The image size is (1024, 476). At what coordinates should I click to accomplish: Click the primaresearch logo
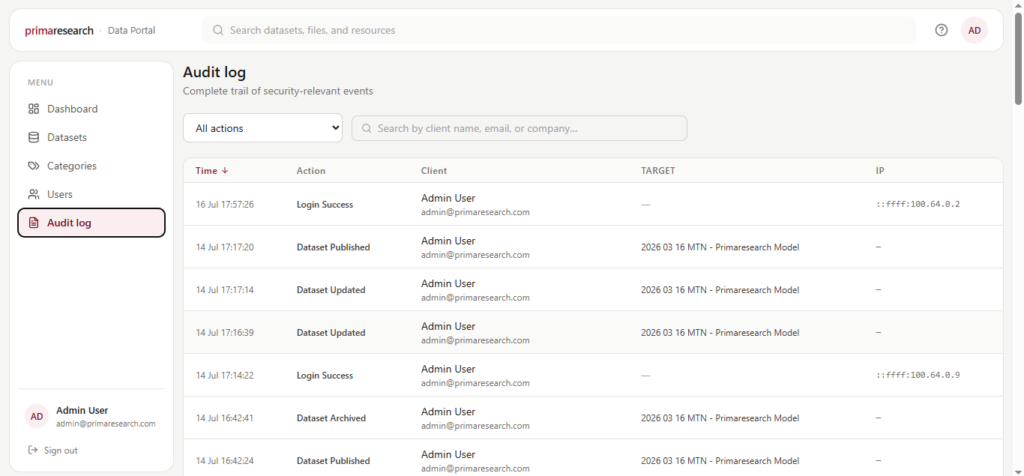click(59, 31)
